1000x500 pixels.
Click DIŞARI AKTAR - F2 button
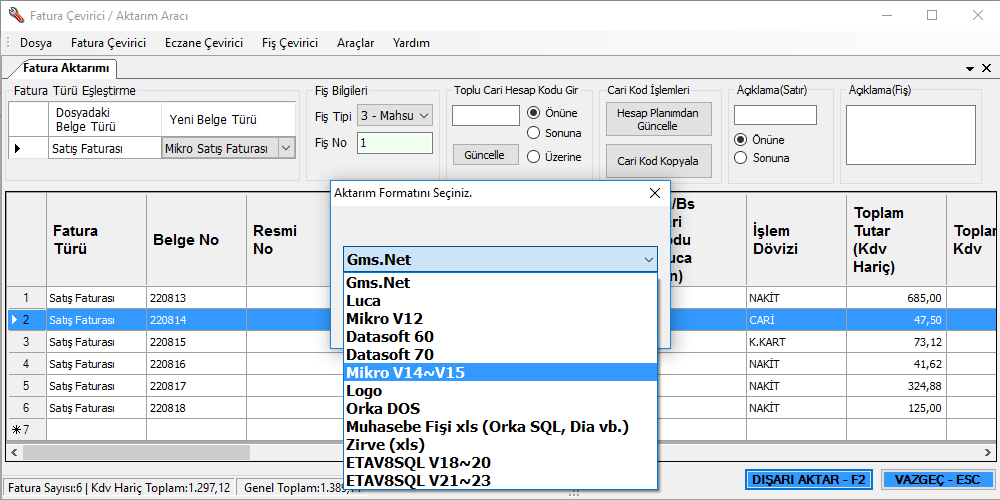tap(810, 480)
